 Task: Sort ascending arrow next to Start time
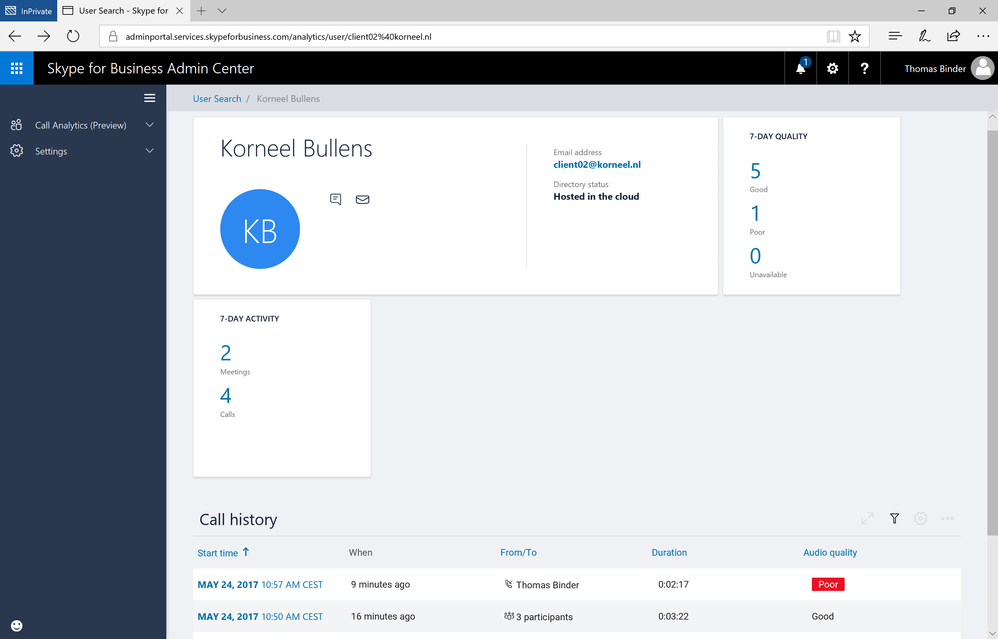coord(246,552)
